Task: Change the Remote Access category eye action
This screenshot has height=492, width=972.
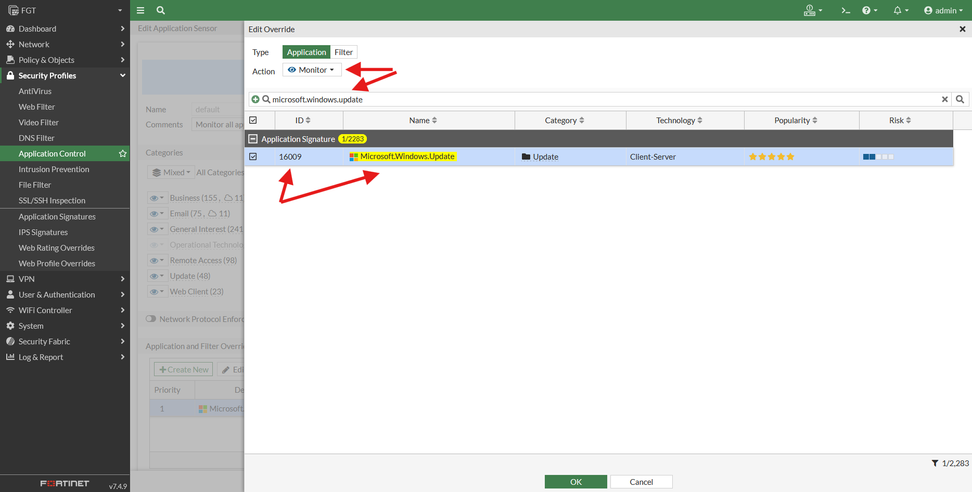Action: pyautogui.click(x=157, y=260)
